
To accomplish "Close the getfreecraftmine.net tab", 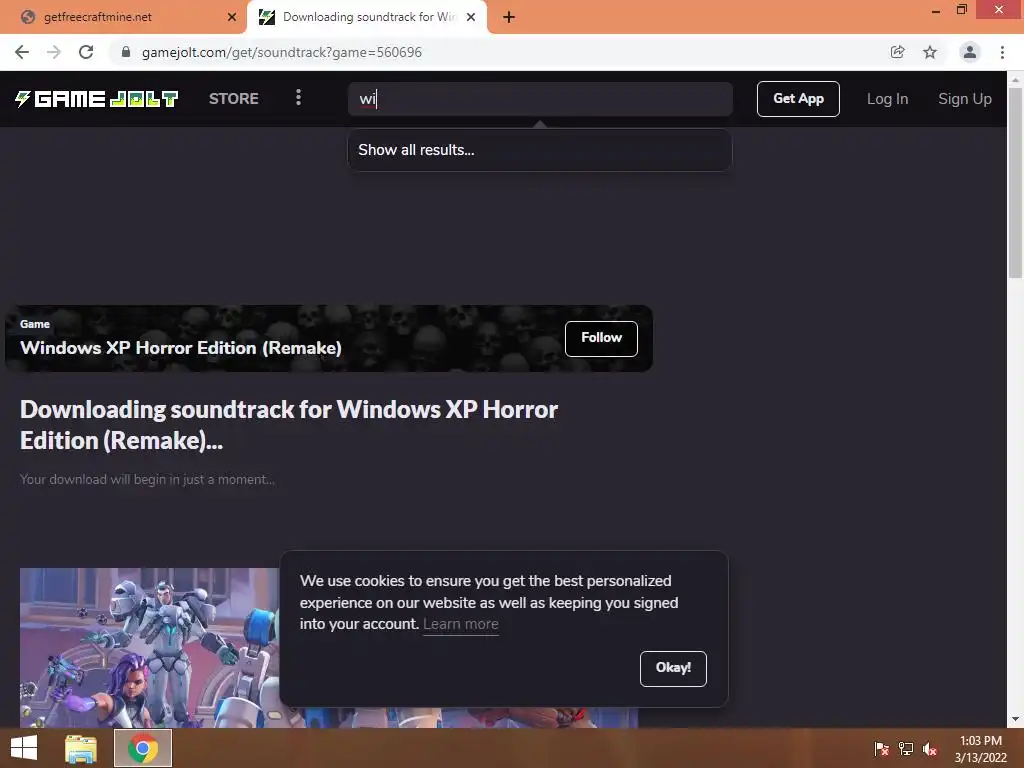I will pos(232,17).
